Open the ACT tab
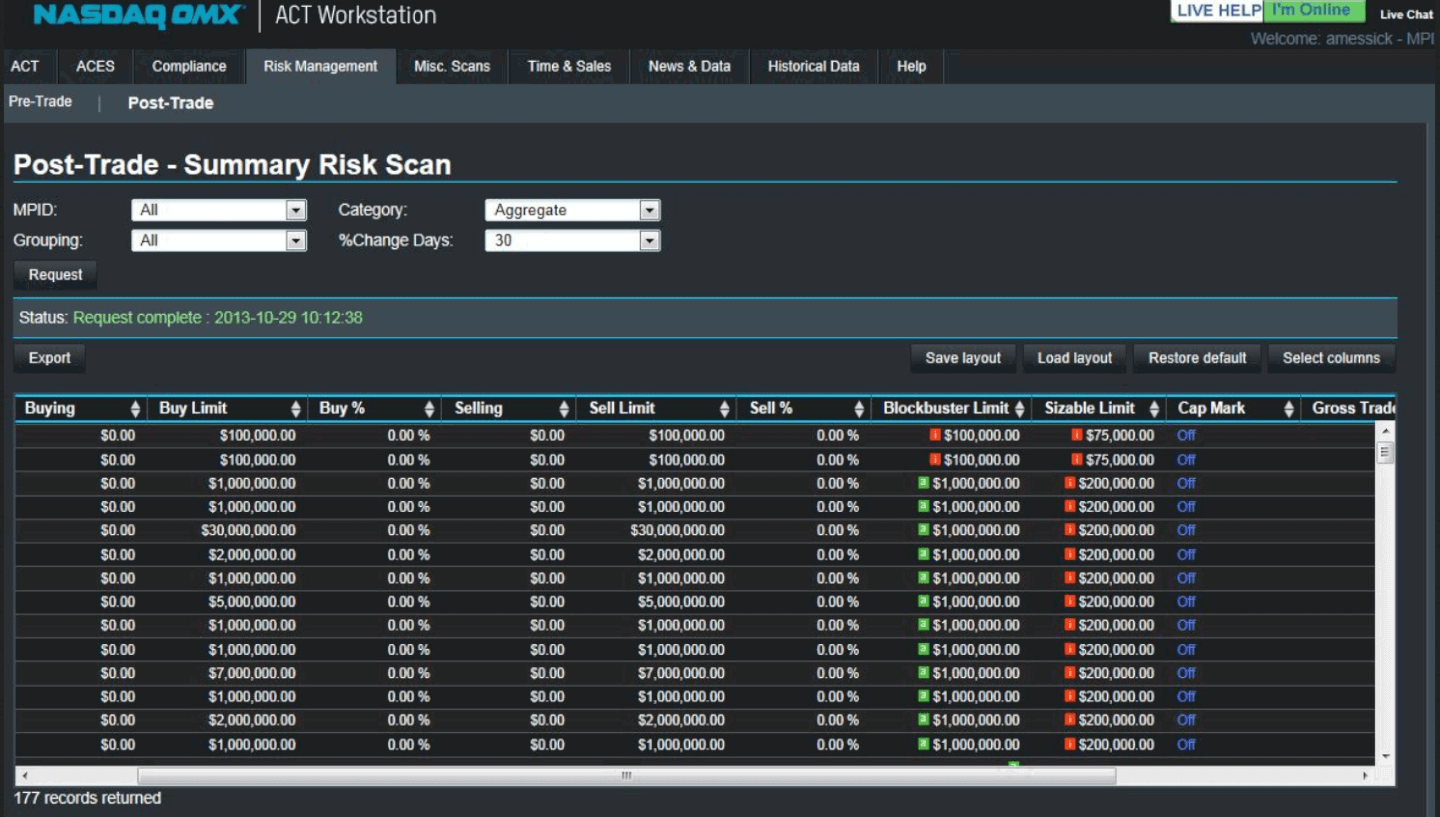This screenshot has width=1440, height=817. pyautogui.click(x=25, y=66)
